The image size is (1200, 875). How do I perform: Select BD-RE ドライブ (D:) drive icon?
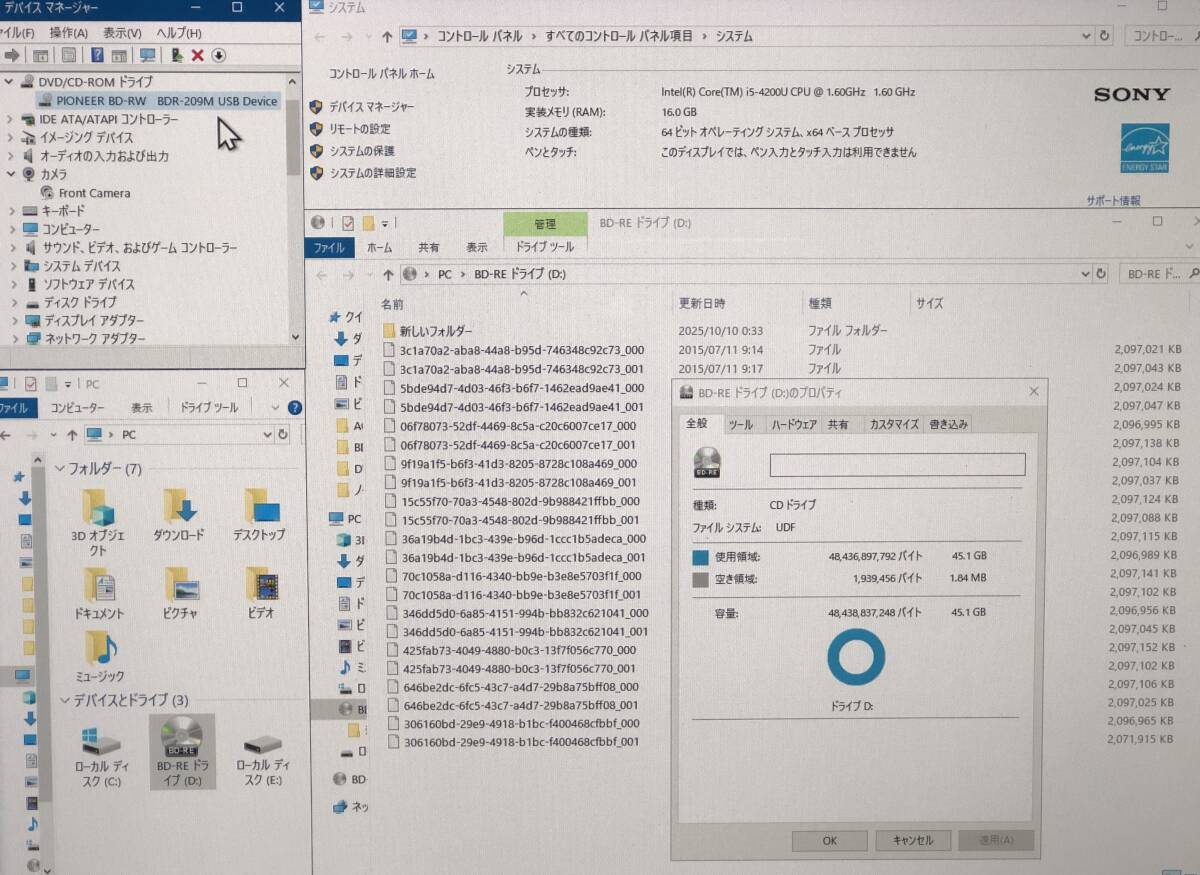coord(182,751)
